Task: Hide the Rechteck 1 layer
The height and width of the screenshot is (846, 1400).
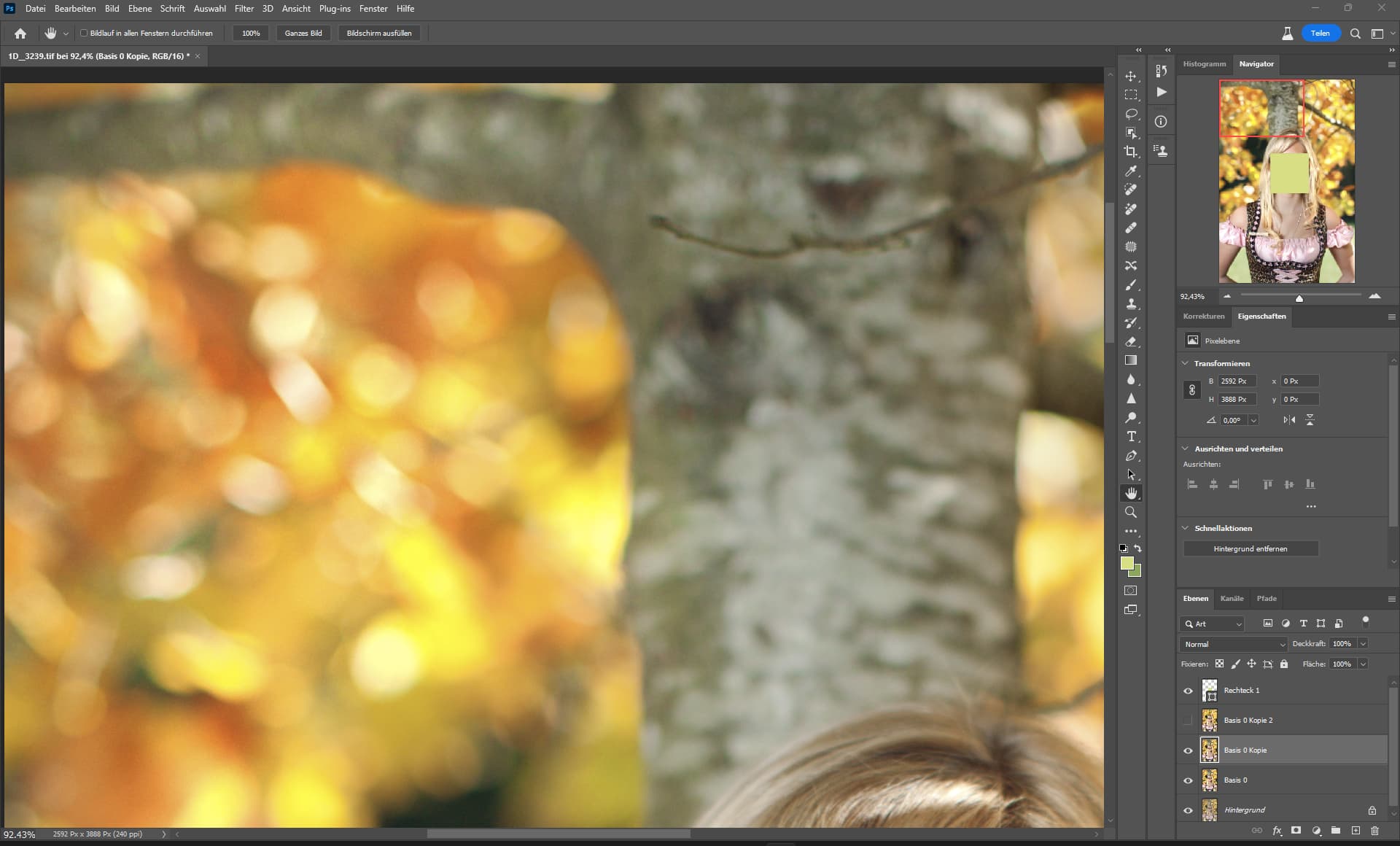Action: 1188,691
